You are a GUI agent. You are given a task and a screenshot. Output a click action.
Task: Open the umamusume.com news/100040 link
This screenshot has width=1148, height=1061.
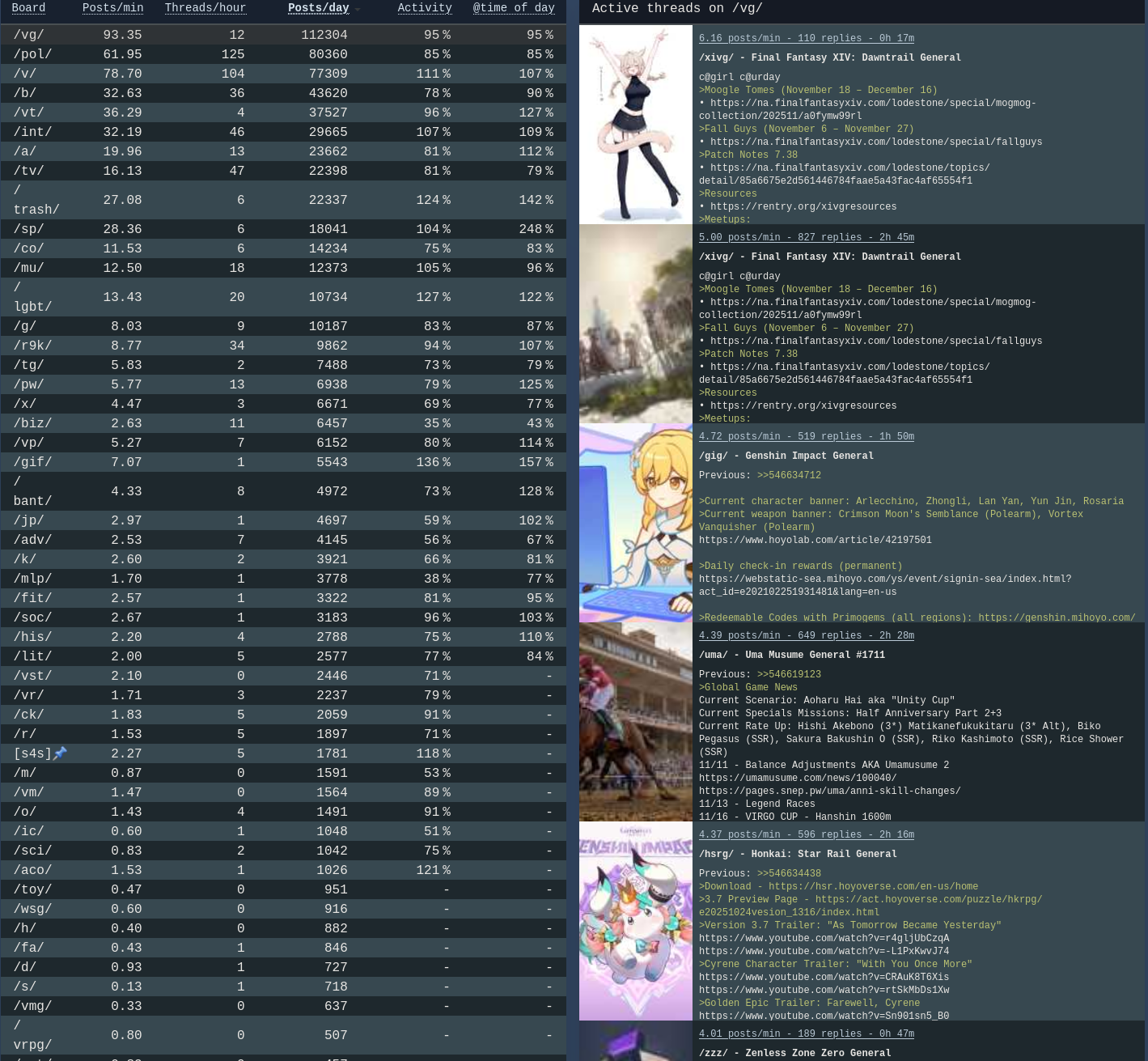point(798,778)
